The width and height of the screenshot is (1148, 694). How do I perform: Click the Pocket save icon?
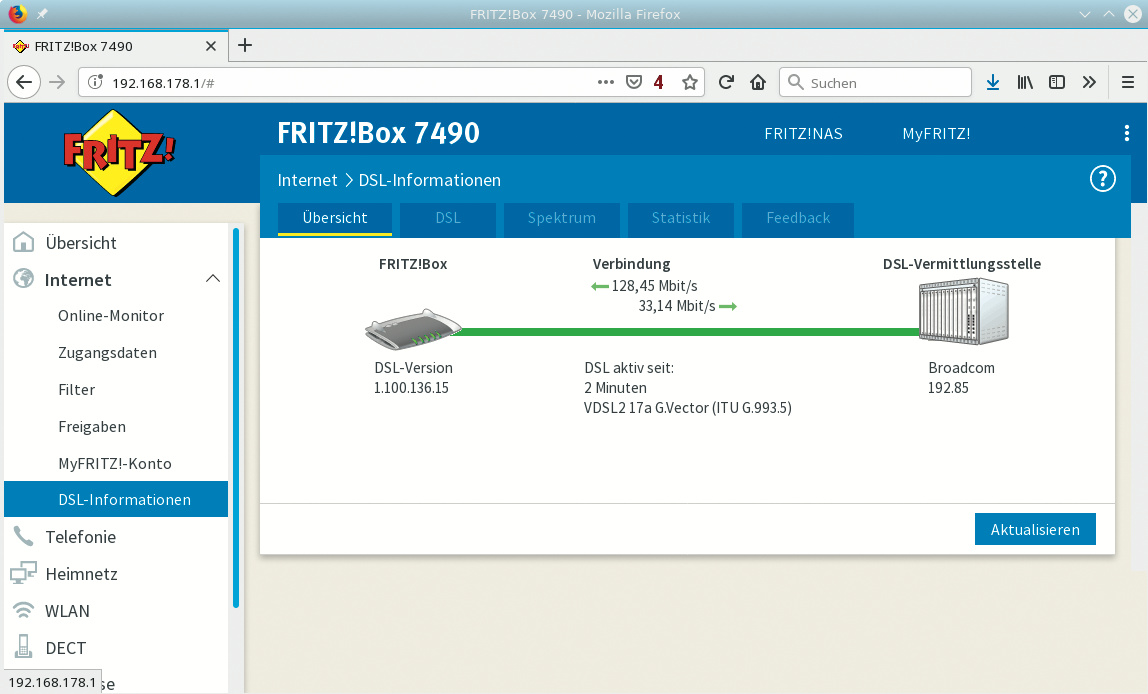click(x=634, y=82)
